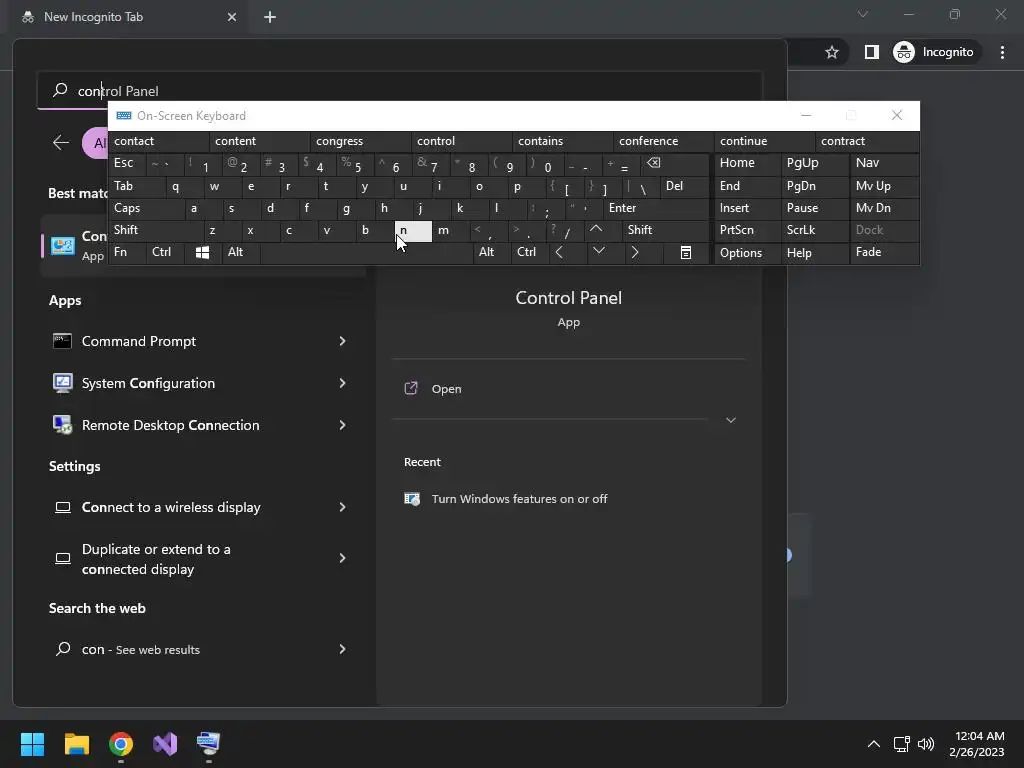The width and height of the screenshot is (1024, 768).
Task: Click the Open icon in details pane
Action: (411, 389)
